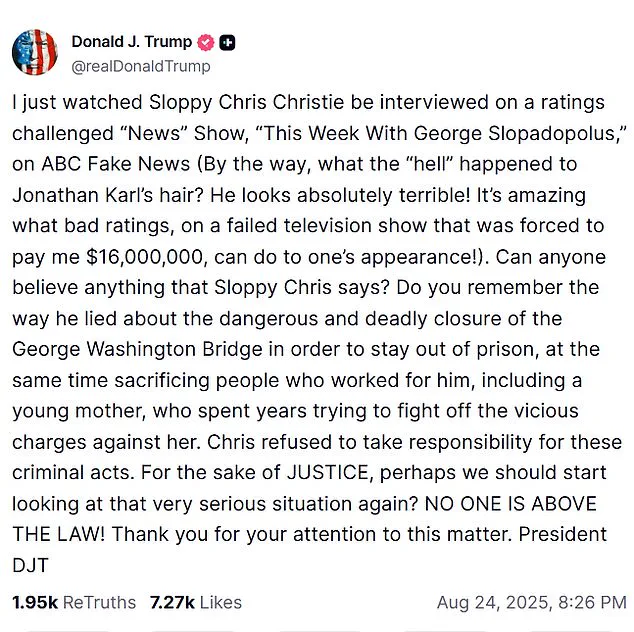The image size is (634, 632).
Task: Click the "$16,000,000" amount in post
Action: click(144, 258)
